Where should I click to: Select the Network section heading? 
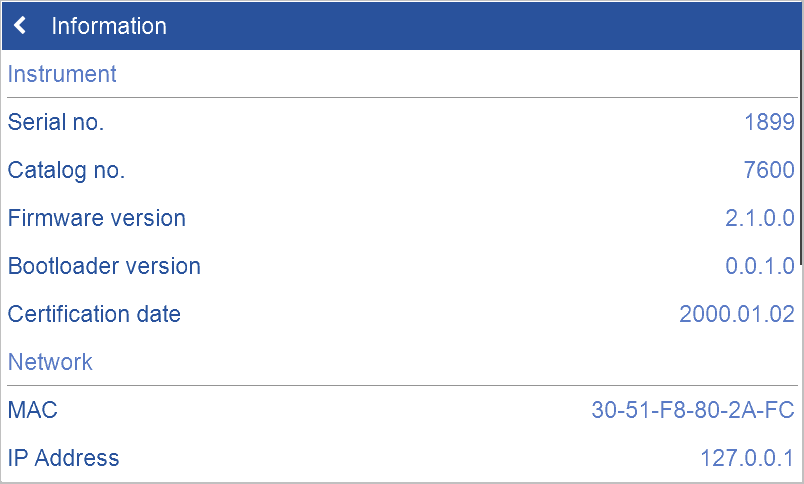[x=50, y=362]
